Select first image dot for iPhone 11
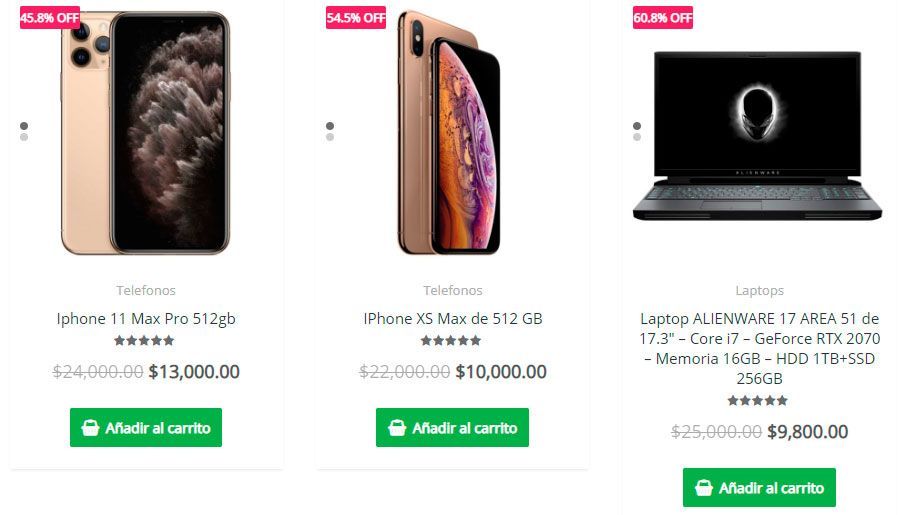Viewport: 901px width, 515px height. click(x=24, y=126)
